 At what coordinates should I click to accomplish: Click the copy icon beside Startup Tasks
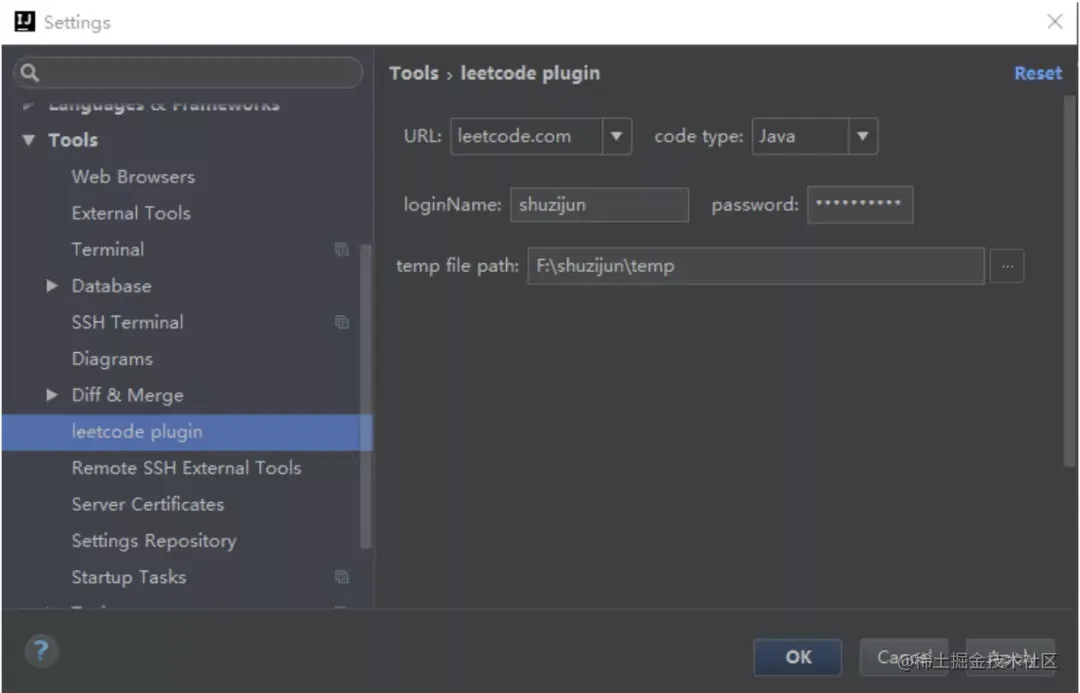pos(342,577)
